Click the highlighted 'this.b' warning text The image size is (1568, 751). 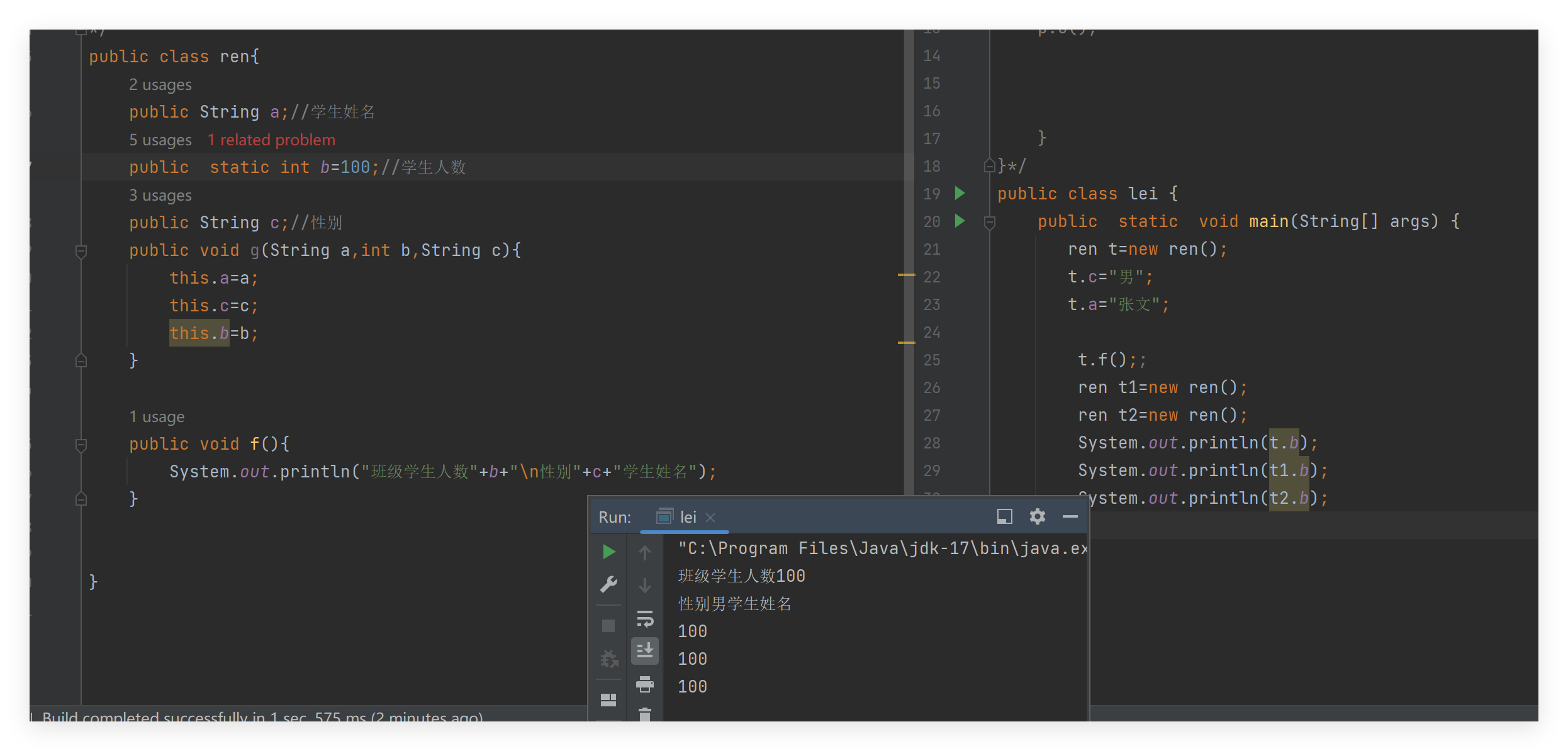199,333
